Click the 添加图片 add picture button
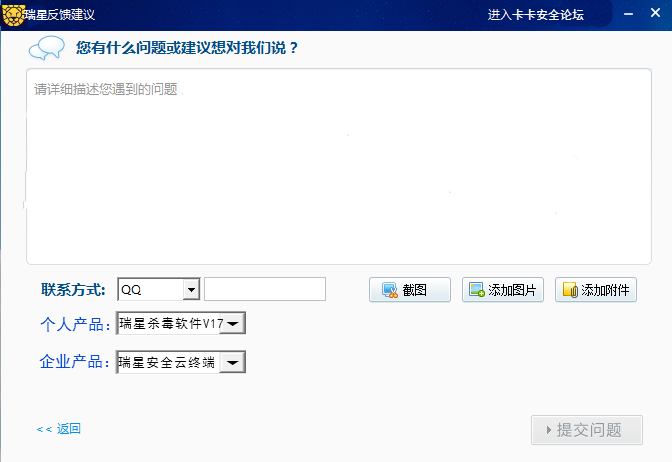This screenshot has width=672, height=462. 503,290
